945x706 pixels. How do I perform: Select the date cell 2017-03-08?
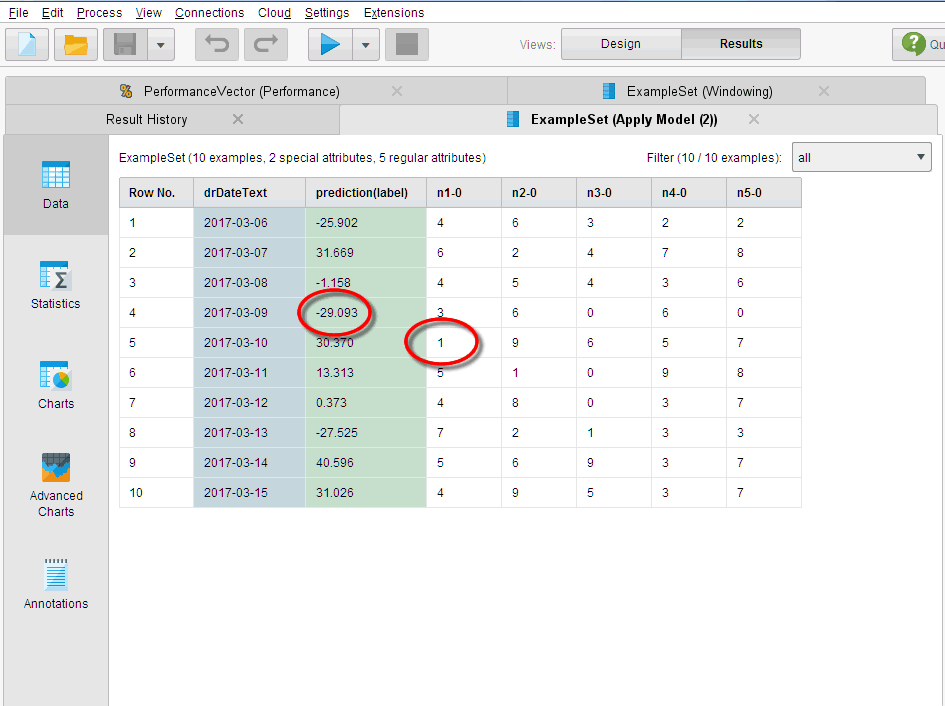coord(250,283)
